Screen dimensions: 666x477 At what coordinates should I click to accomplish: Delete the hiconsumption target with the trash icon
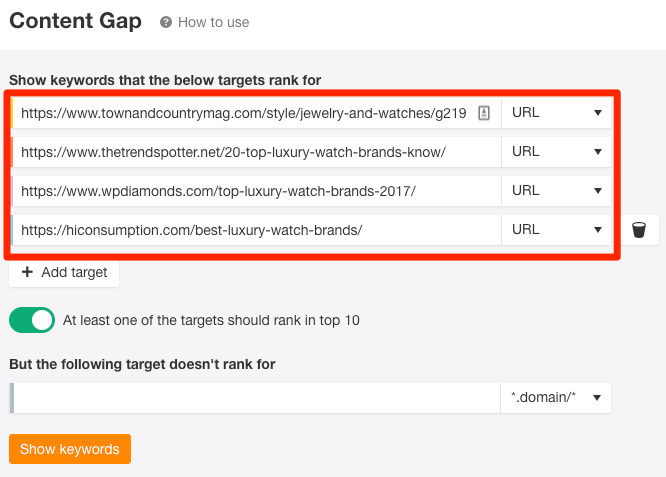[x=639, y=230]
